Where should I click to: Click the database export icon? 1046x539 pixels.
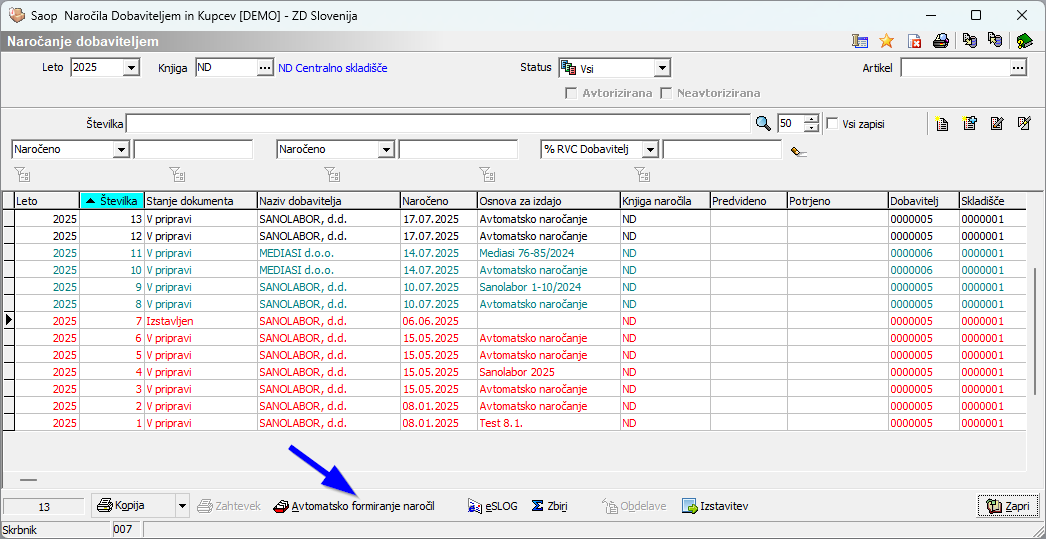[970, 41]
